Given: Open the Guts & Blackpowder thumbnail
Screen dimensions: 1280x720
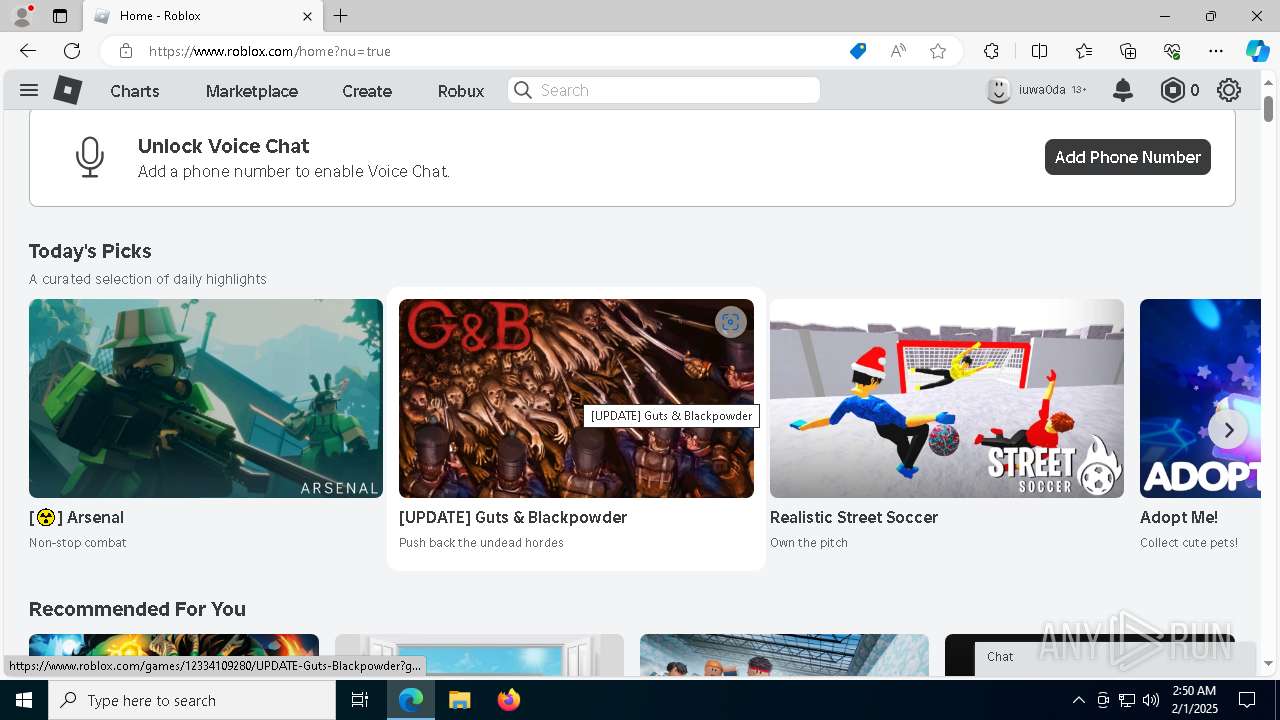Looking at the screenshot, I should (x=576, y=398).
